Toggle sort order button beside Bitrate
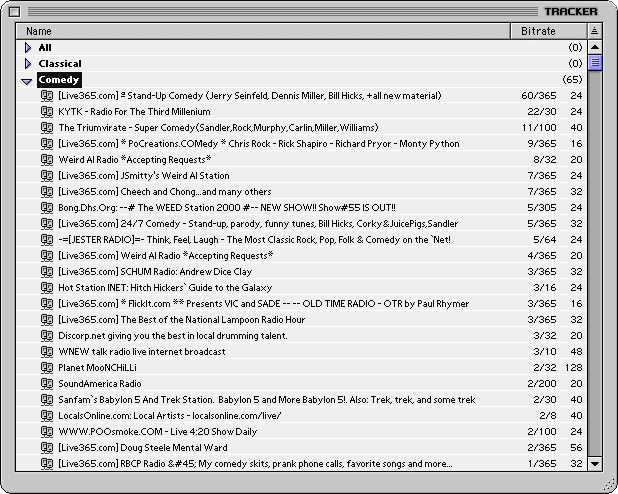This screenshot has height=494, width=618. coord(594,31)
